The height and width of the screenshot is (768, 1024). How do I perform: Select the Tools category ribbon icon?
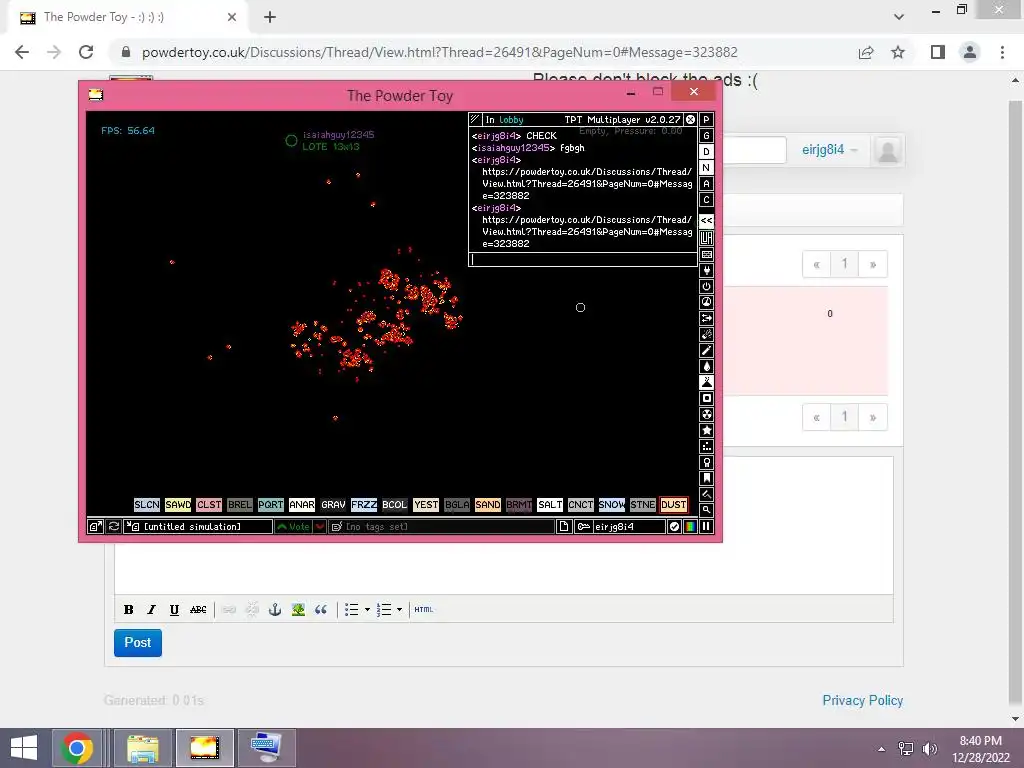(706, 462)
